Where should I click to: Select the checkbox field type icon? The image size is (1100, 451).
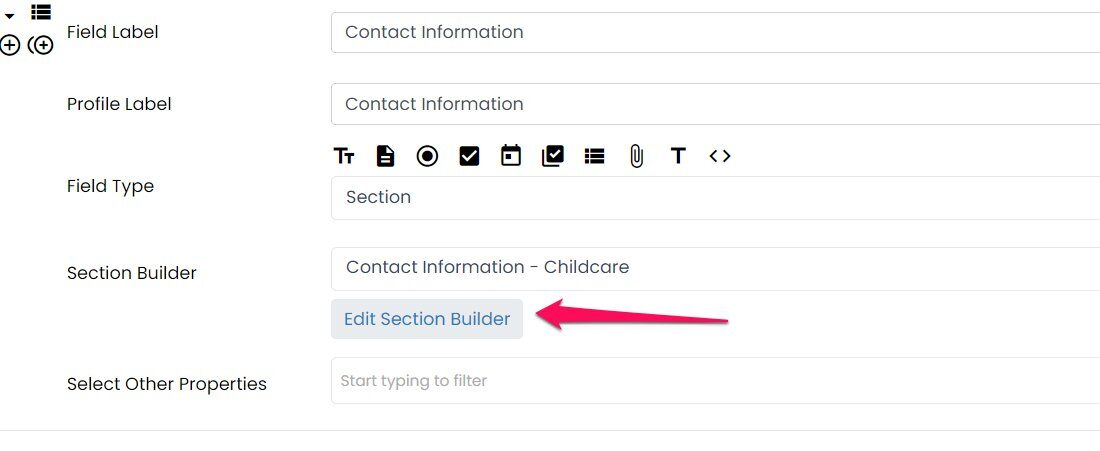469,156
